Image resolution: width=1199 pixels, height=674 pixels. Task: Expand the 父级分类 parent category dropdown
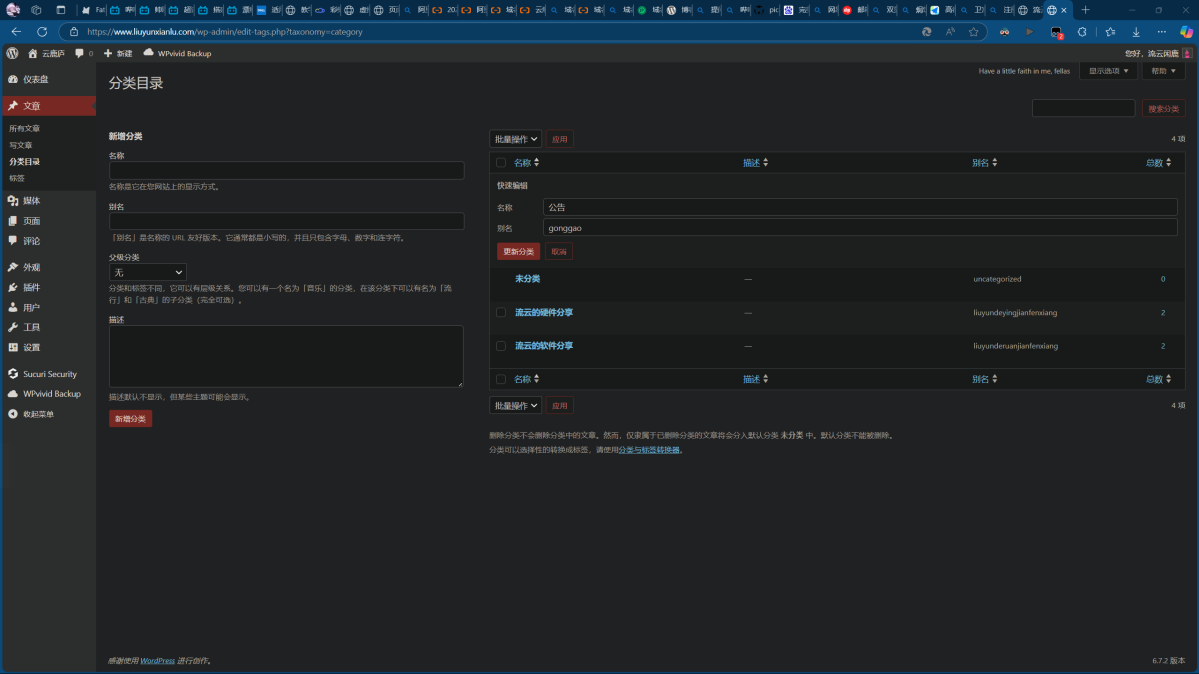coord(148,272)
